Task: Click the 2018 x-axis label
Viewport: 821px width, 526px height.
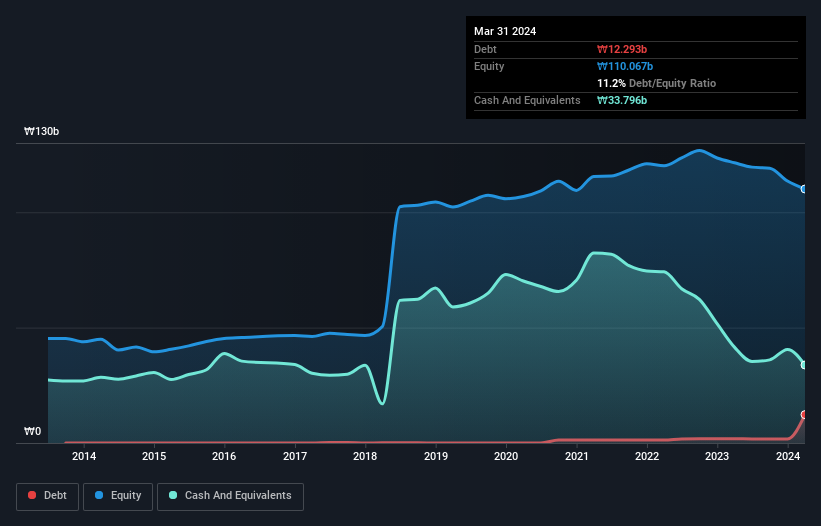Action: [365, 456]
